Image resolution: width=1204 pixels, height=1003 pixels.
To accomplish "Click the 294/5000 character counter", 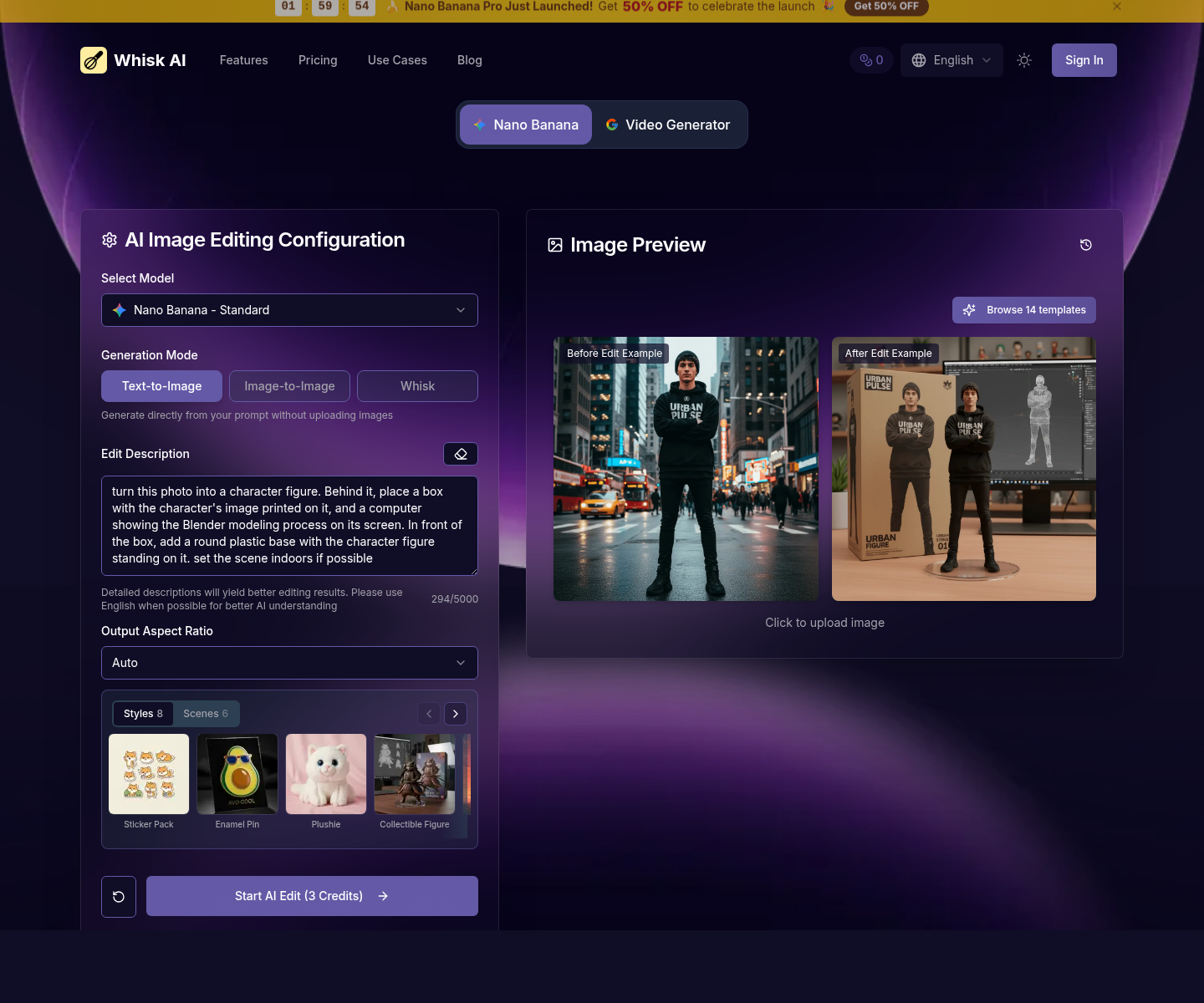I will pyautogui.click(x=455, y=599).
